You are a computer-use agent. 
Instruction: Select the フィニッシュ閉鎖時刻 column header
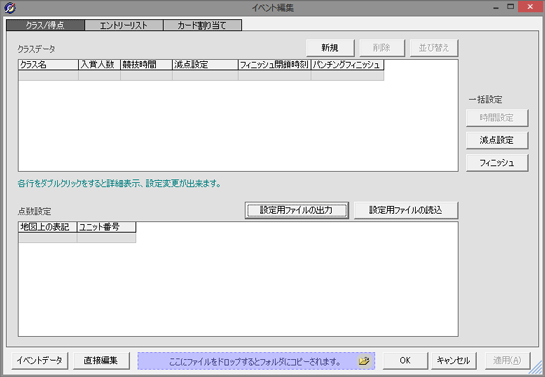[274, 65]
